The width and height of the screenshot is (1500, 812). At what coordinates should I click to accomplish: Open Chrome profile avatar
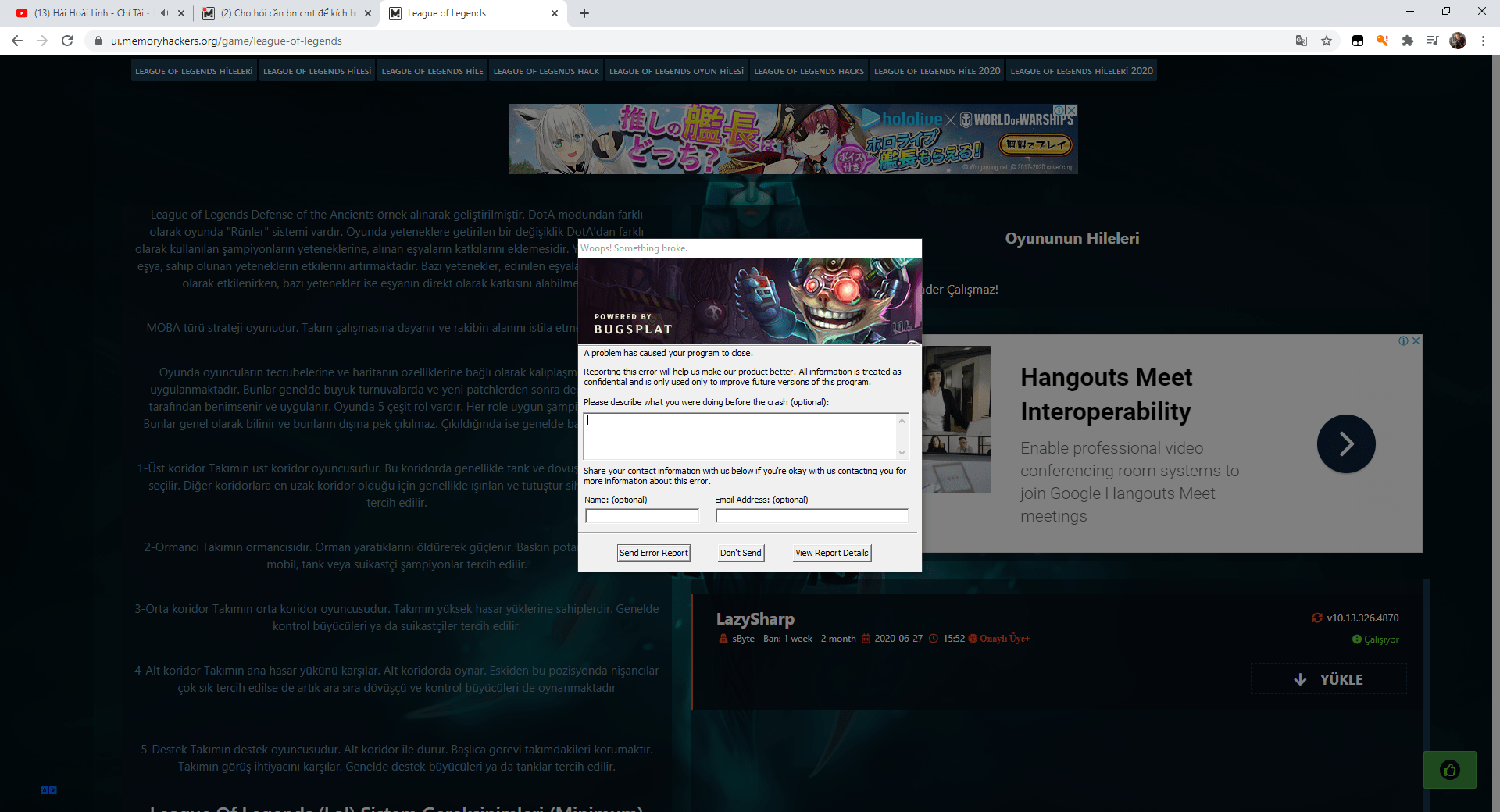(x=1458, y=41)
